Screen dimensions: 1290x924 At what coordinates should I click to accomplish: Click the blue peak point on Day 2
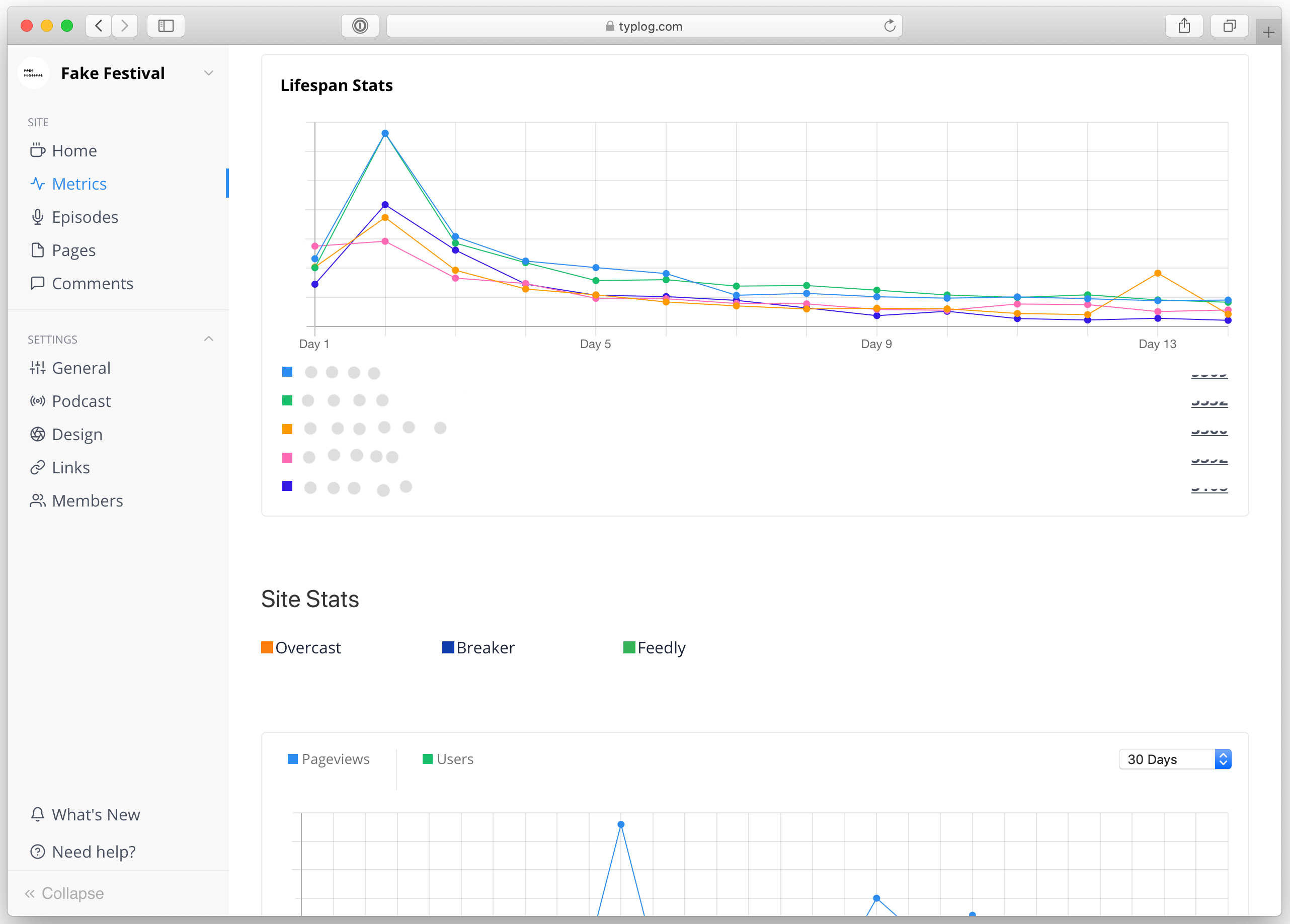point(385,134)
